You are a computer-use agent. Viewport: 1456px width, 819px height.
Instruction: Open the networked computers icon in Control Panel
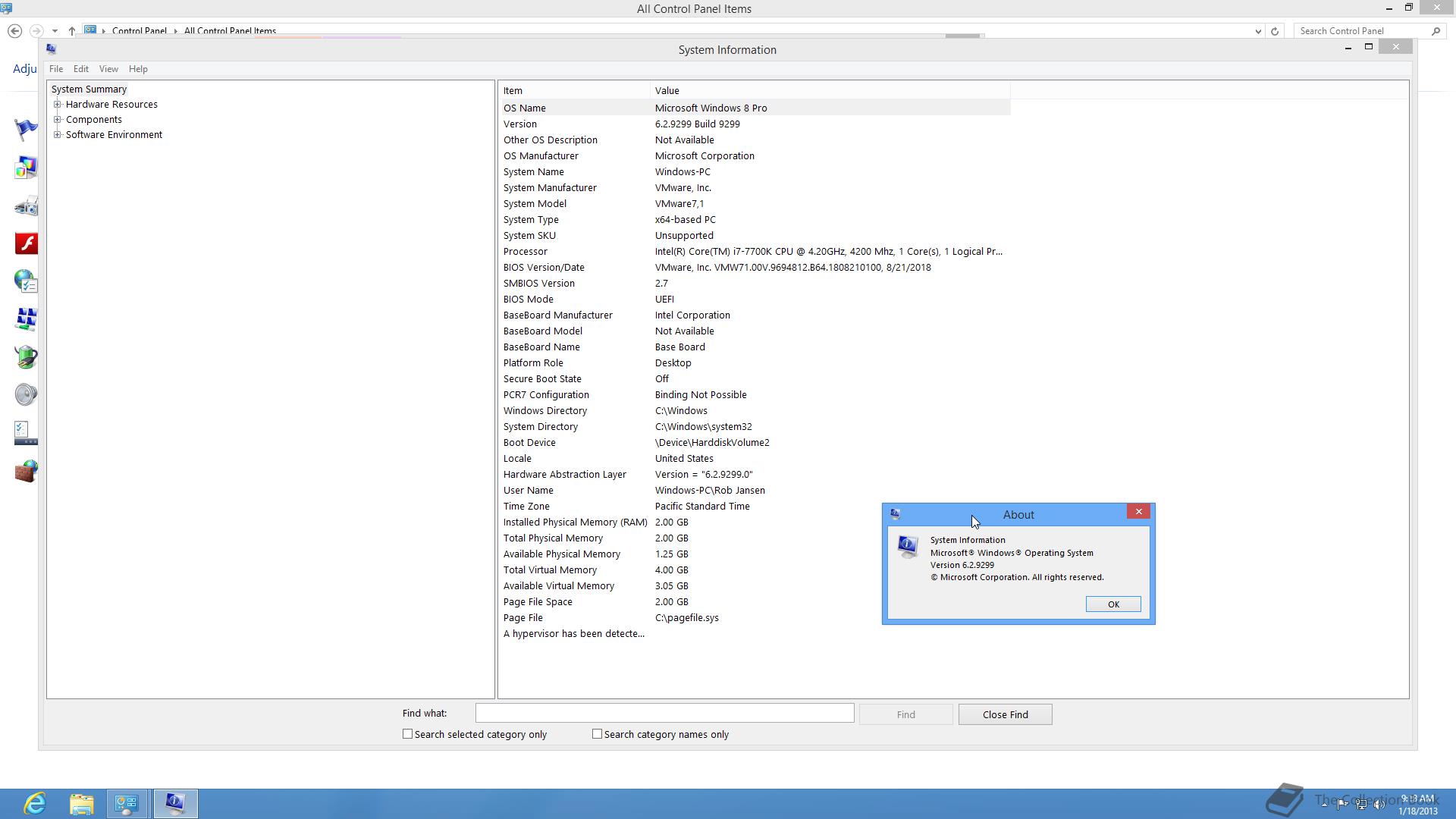(x=26, y=319)
